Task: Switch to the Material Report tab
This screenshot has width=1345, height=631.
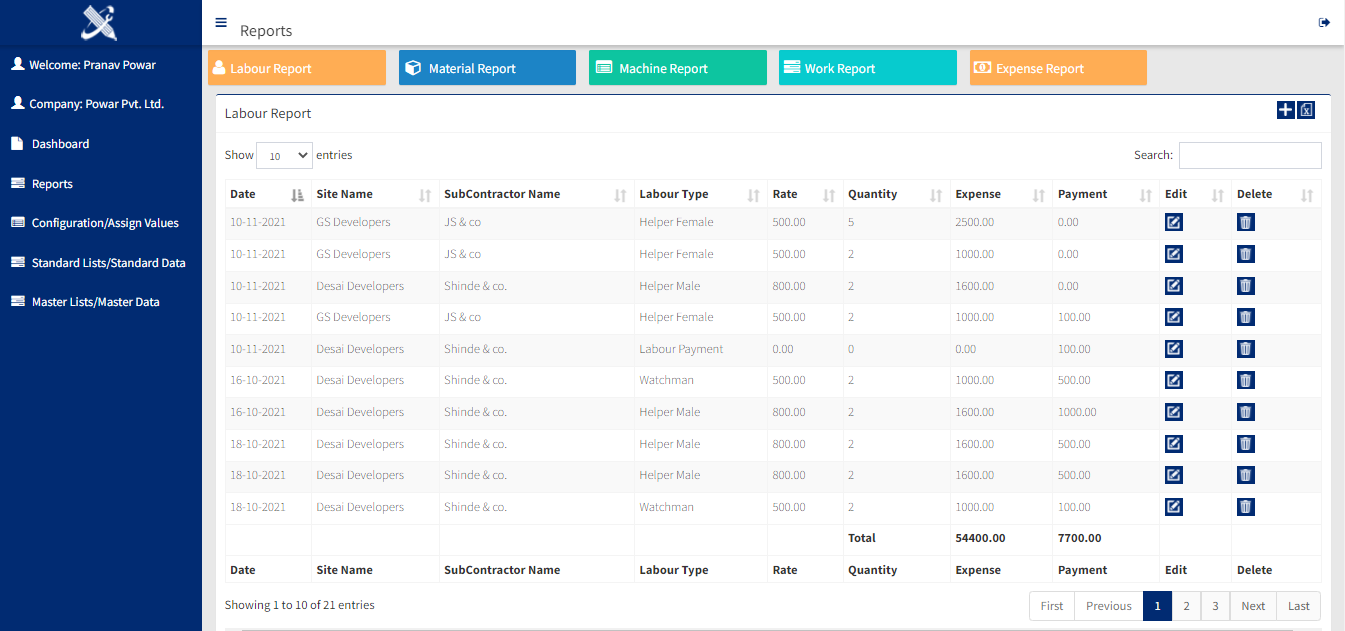Action: click(x=487, y=68)
